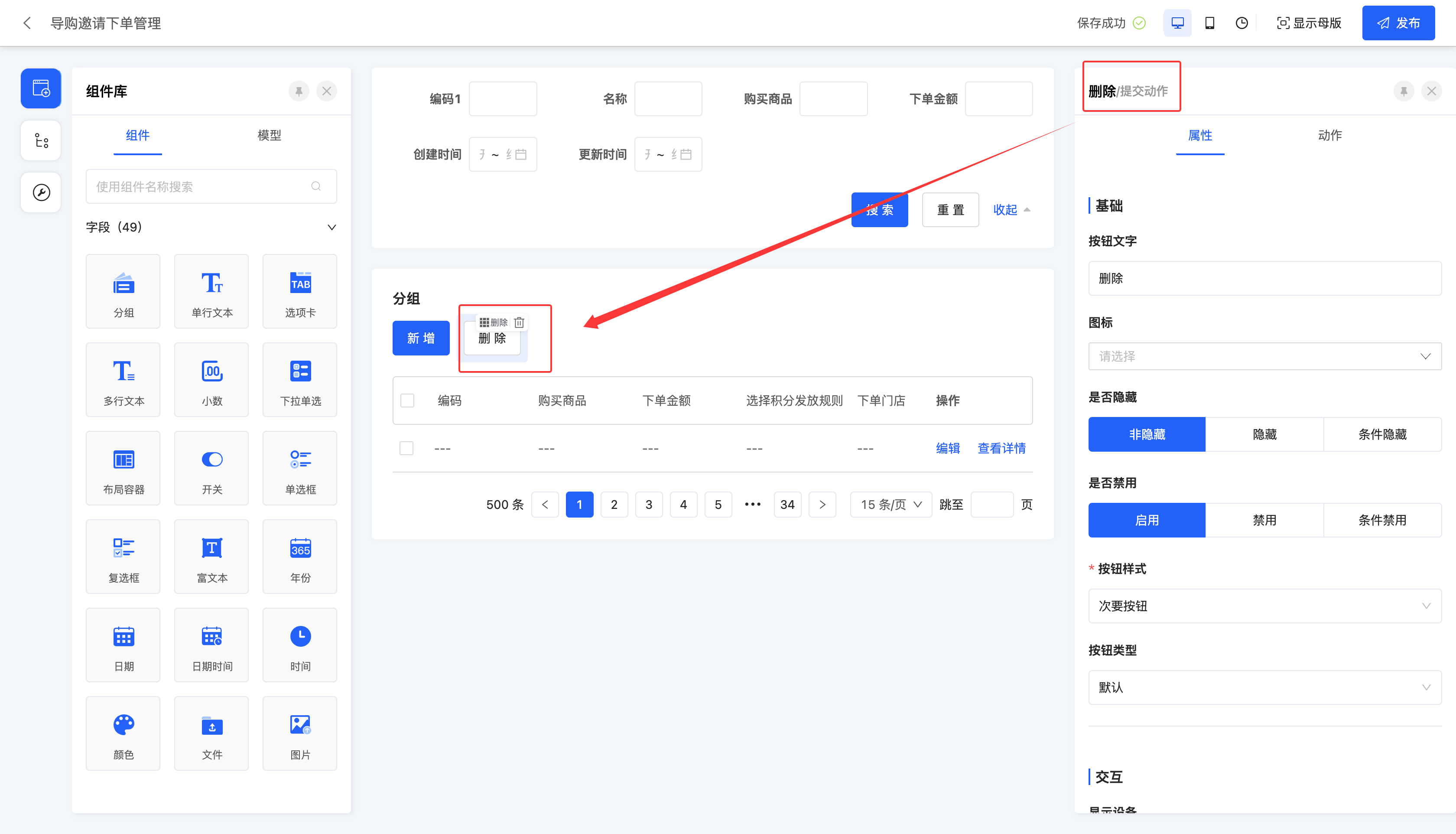The image size is (1456, 834).
Task: Pin the 组件库 panel
Action: [299, 91]
